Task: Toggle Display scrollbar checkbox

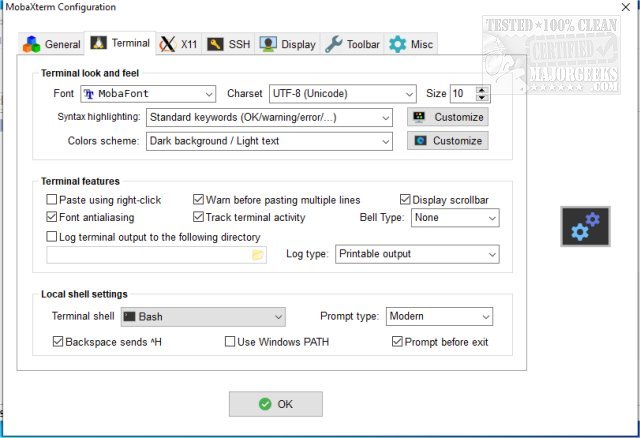Action: point(405,200)
